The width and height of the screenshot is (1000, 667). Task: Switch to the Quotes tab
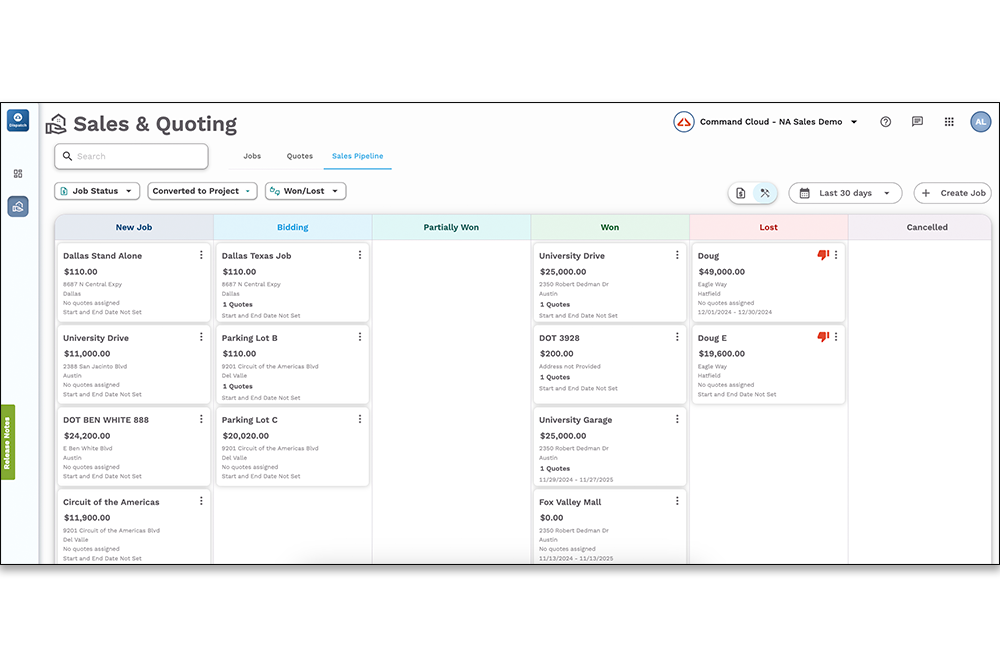pyautogui.click(x=300, y=156)
